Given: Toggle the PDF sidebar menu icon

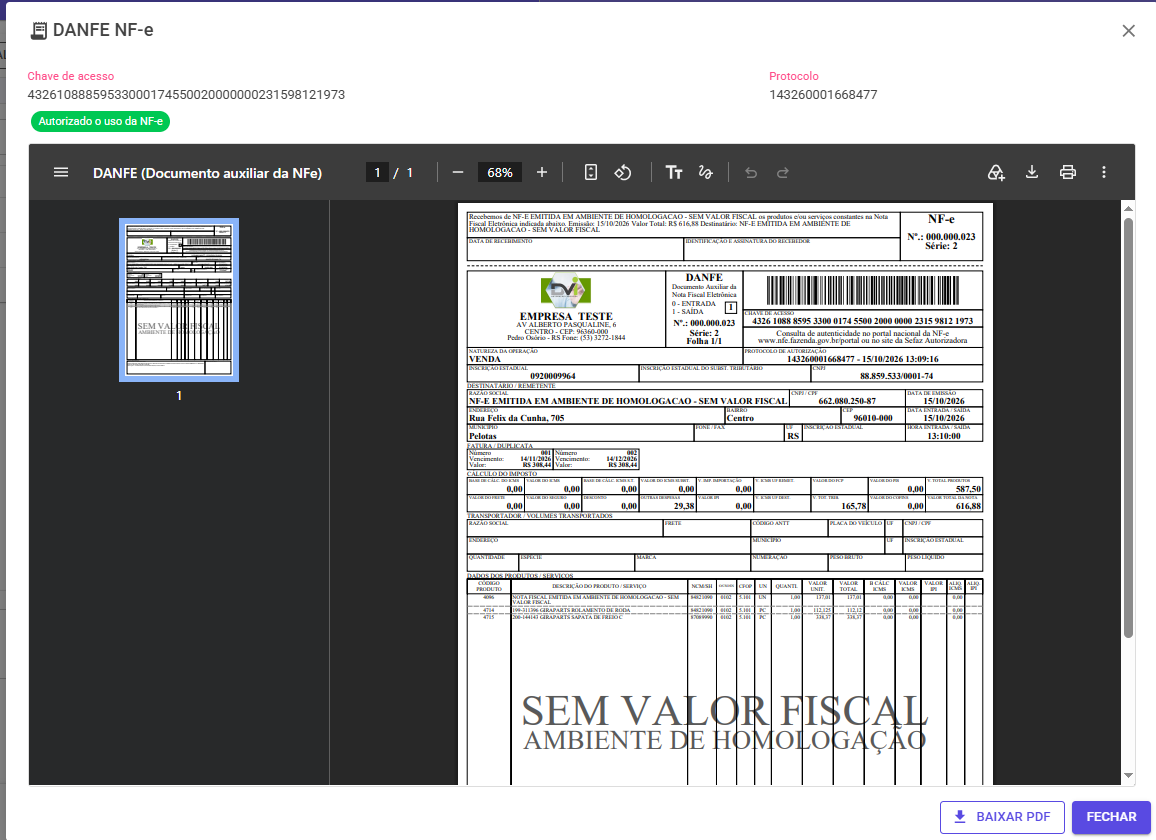Looking at the screenshot, I should tap(61, 173).
